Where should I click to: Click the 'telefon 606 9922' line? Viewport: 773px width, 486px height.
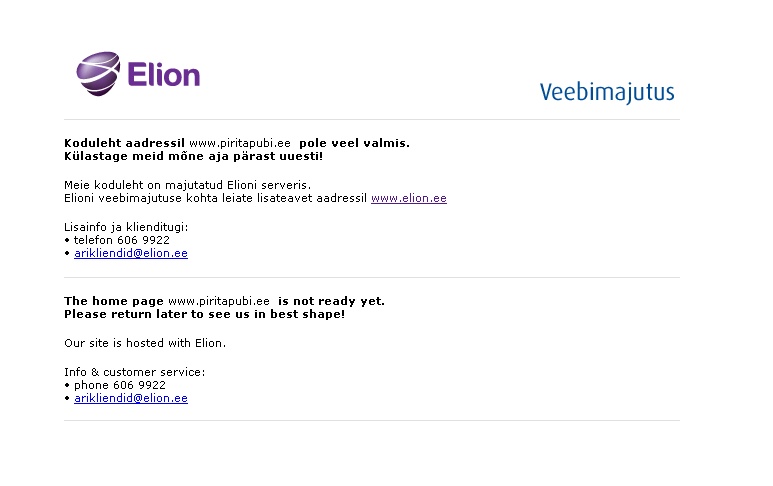click(x=121, y=240)
